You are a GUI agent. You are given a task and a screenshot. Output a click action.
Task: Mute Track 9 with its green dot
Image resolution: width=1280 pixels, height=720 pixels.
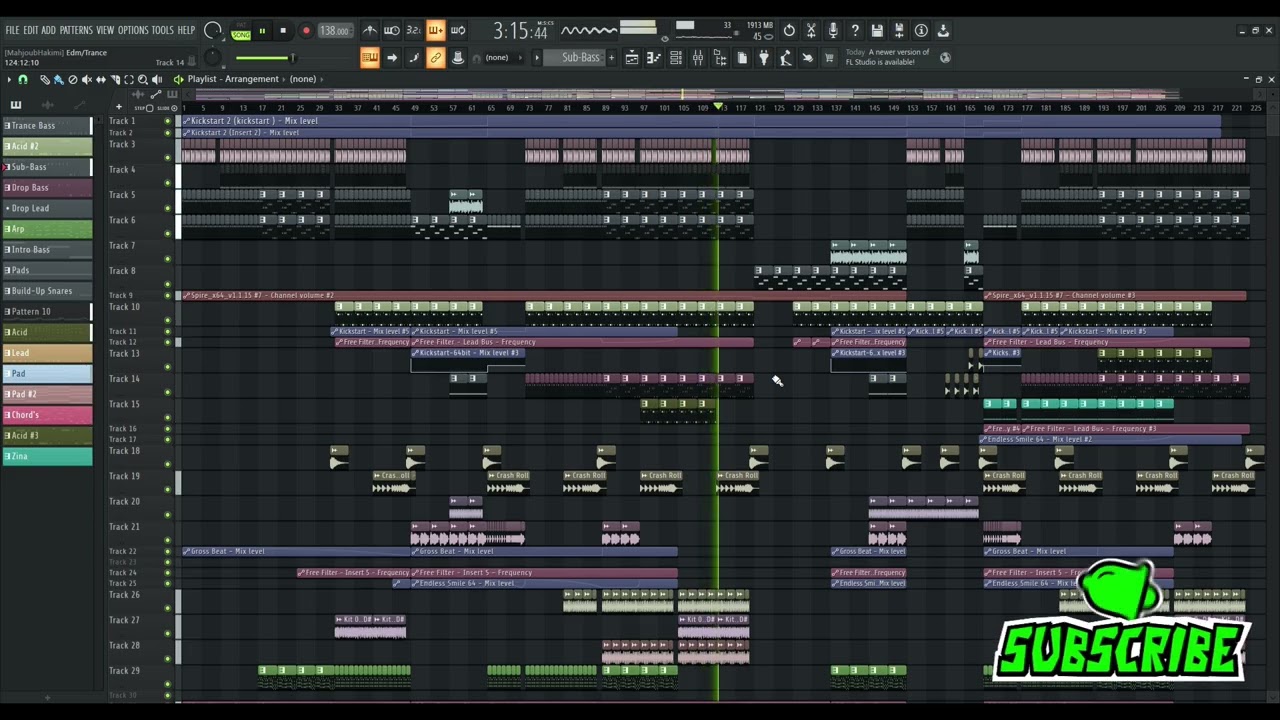[168, 296]
